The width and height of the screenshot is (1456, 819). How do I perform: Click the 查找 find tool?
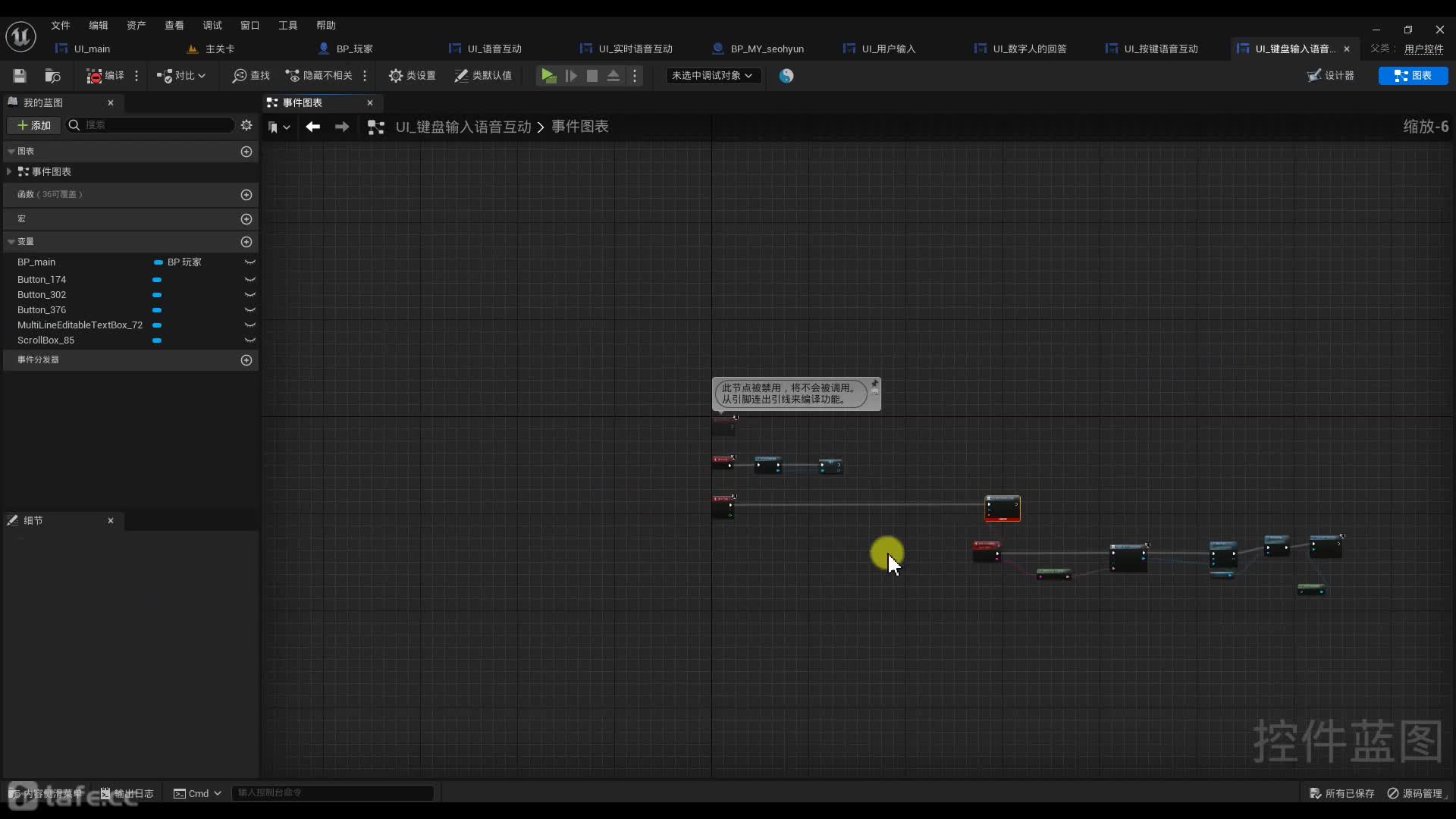(251, 76)
